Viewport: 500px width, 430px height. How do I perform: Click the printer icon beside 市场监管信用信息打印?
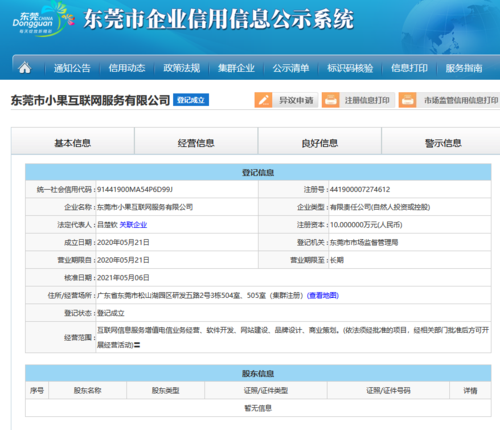pyautogui.click(x=407, y=100)
